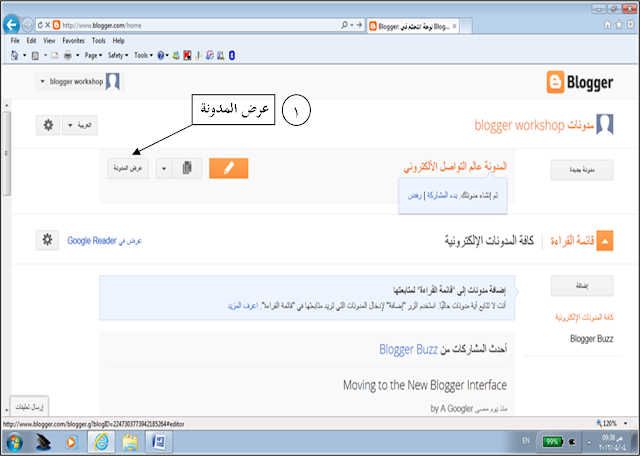Screen dimensions: 640x456
Task: Open the command bar Tools dropdown
Action: point(143,55)
